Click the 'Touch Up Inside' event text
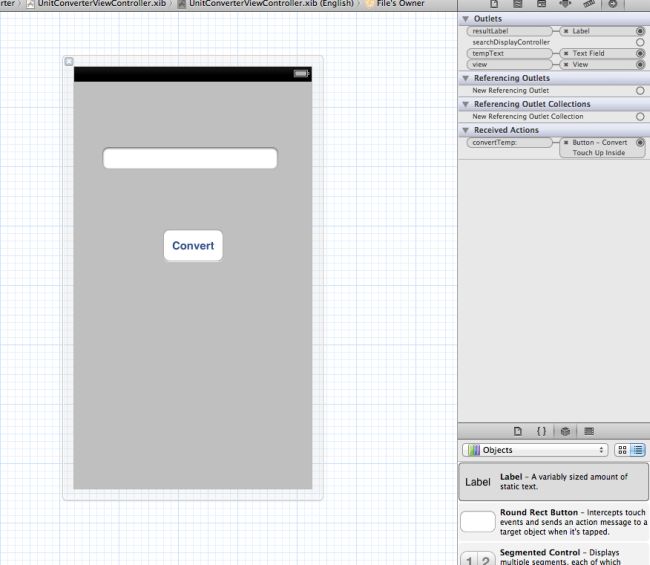The height and width of the screenshot is (565, 650). 599,153
